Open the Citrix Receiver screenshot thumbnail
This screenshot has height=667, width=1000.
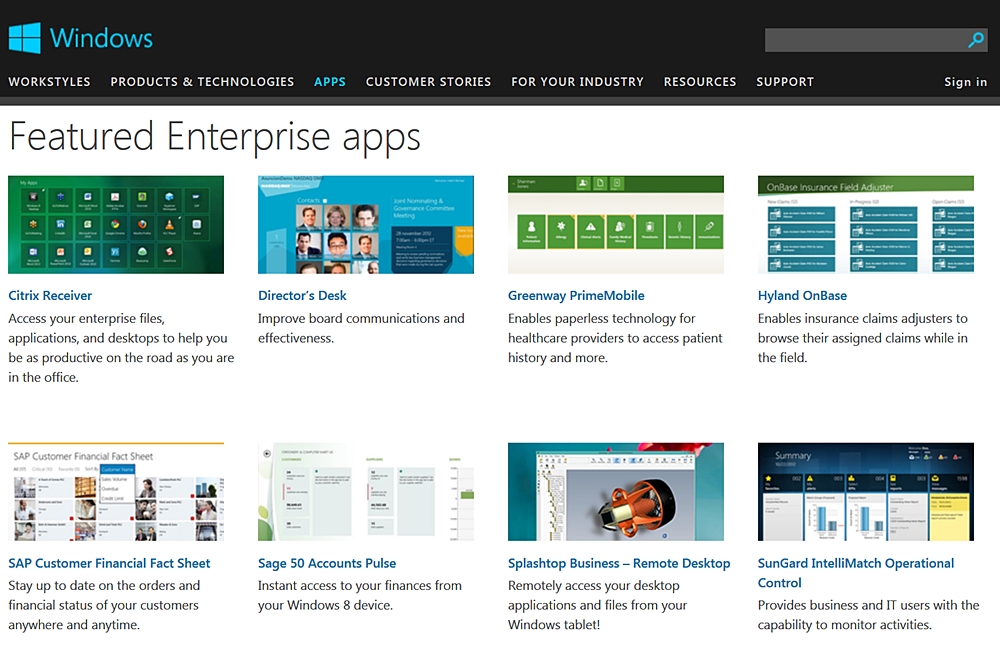(116, 224)
